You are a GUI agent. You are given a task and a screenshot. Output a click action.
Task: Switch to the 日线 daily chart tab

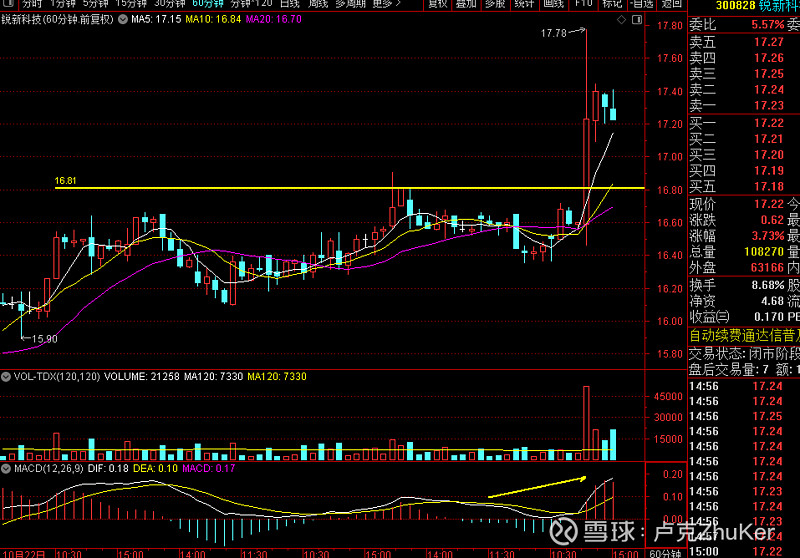click(x=290, y=4)
